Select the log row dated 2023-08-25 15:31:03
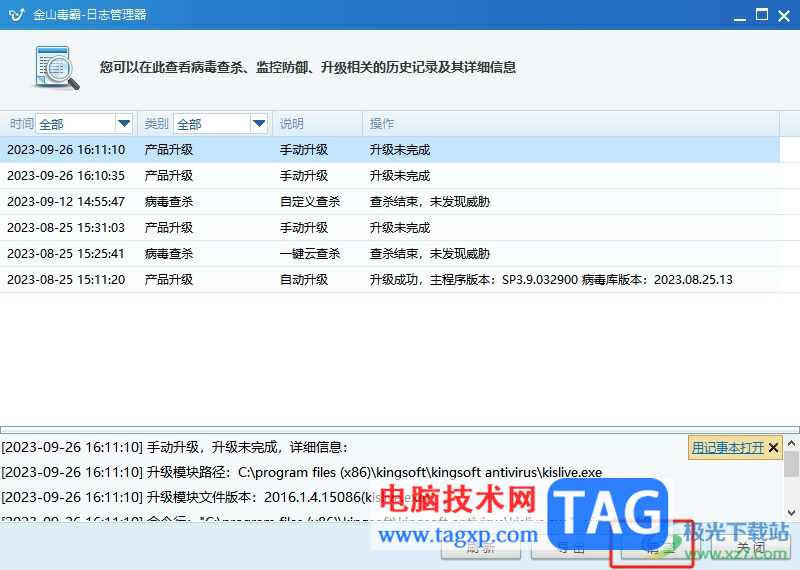Image resolution: width=800 pixels, height=570 pixels. pos(390,228)
